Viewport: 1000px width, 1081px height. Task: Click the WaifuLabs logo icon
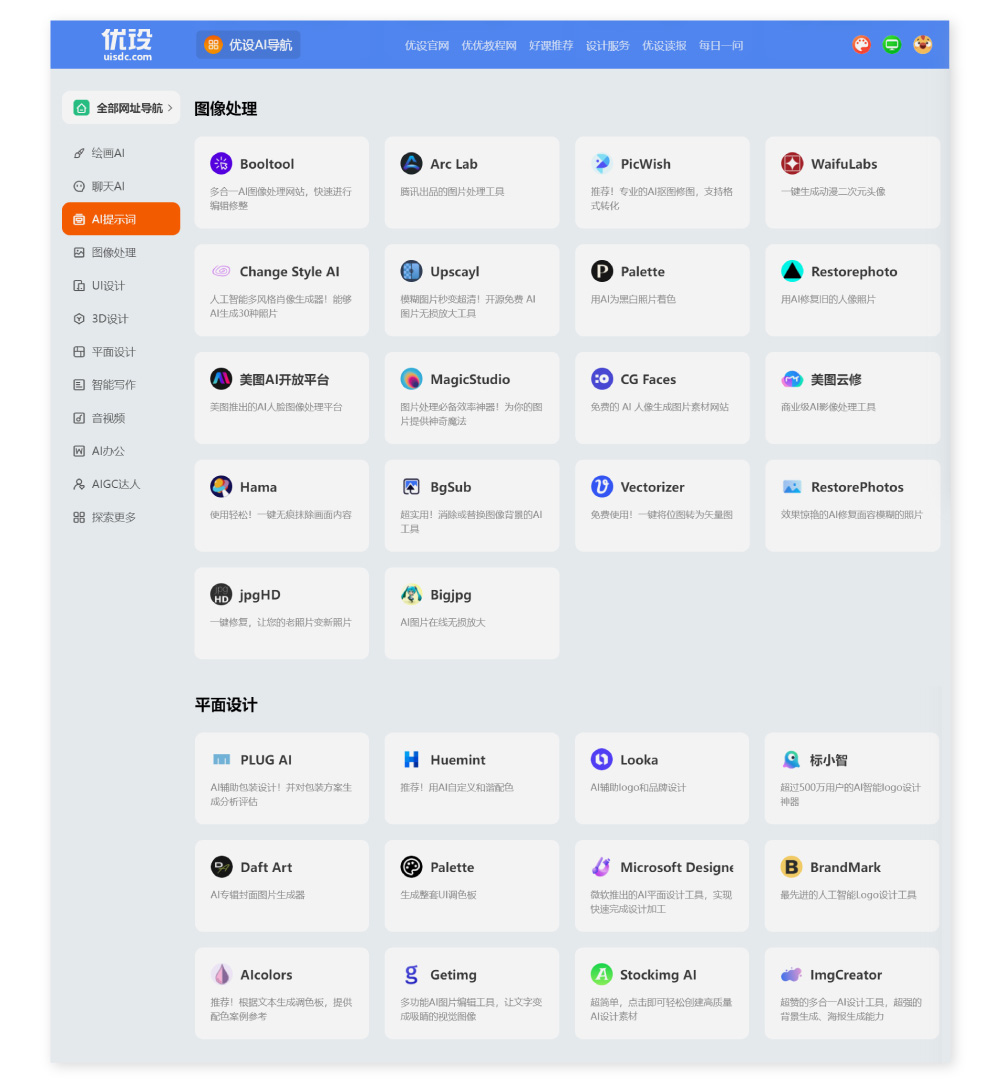point(792,163)
